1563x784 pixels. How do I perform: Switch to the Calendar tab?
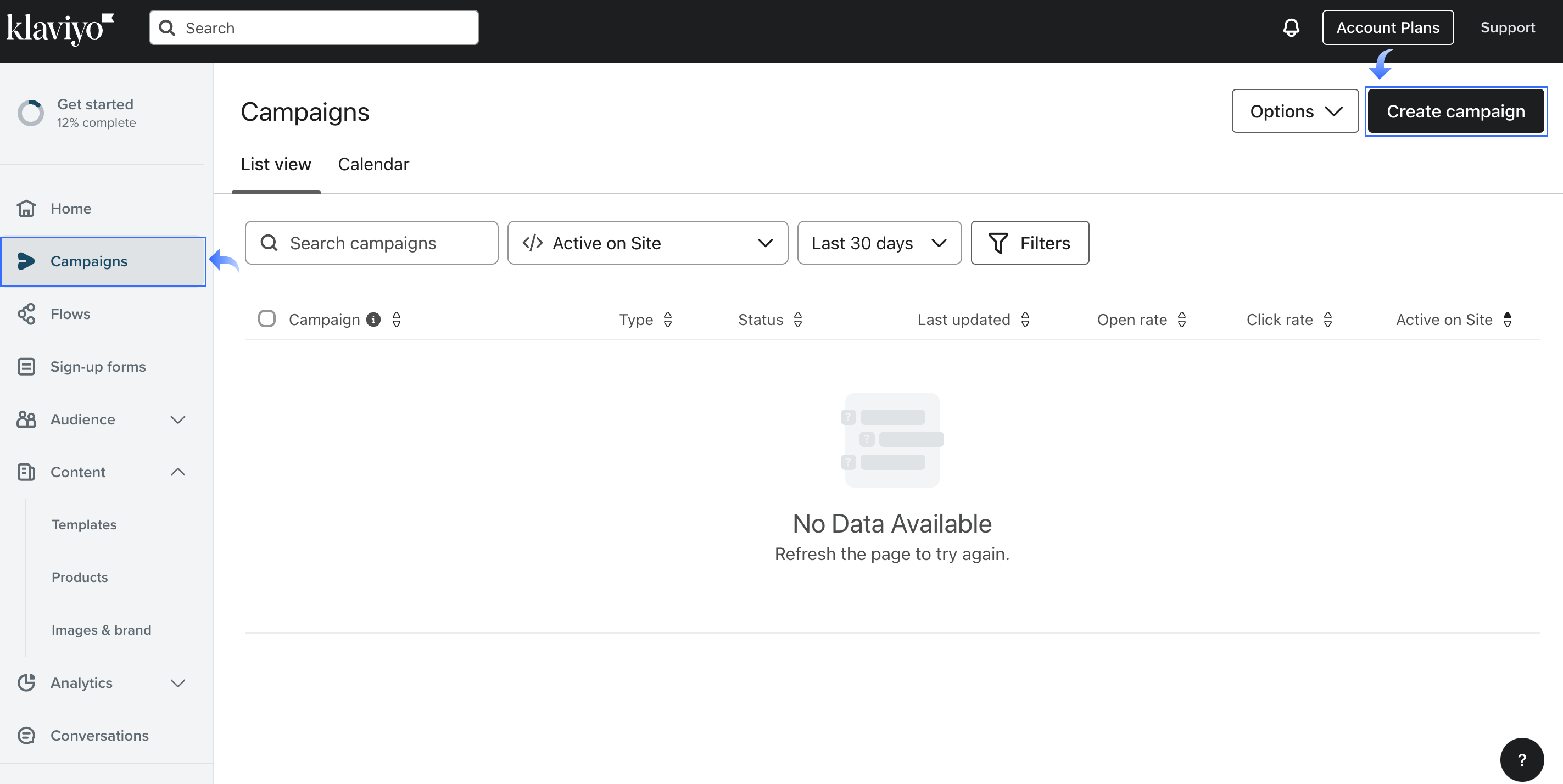coord(373,164)
